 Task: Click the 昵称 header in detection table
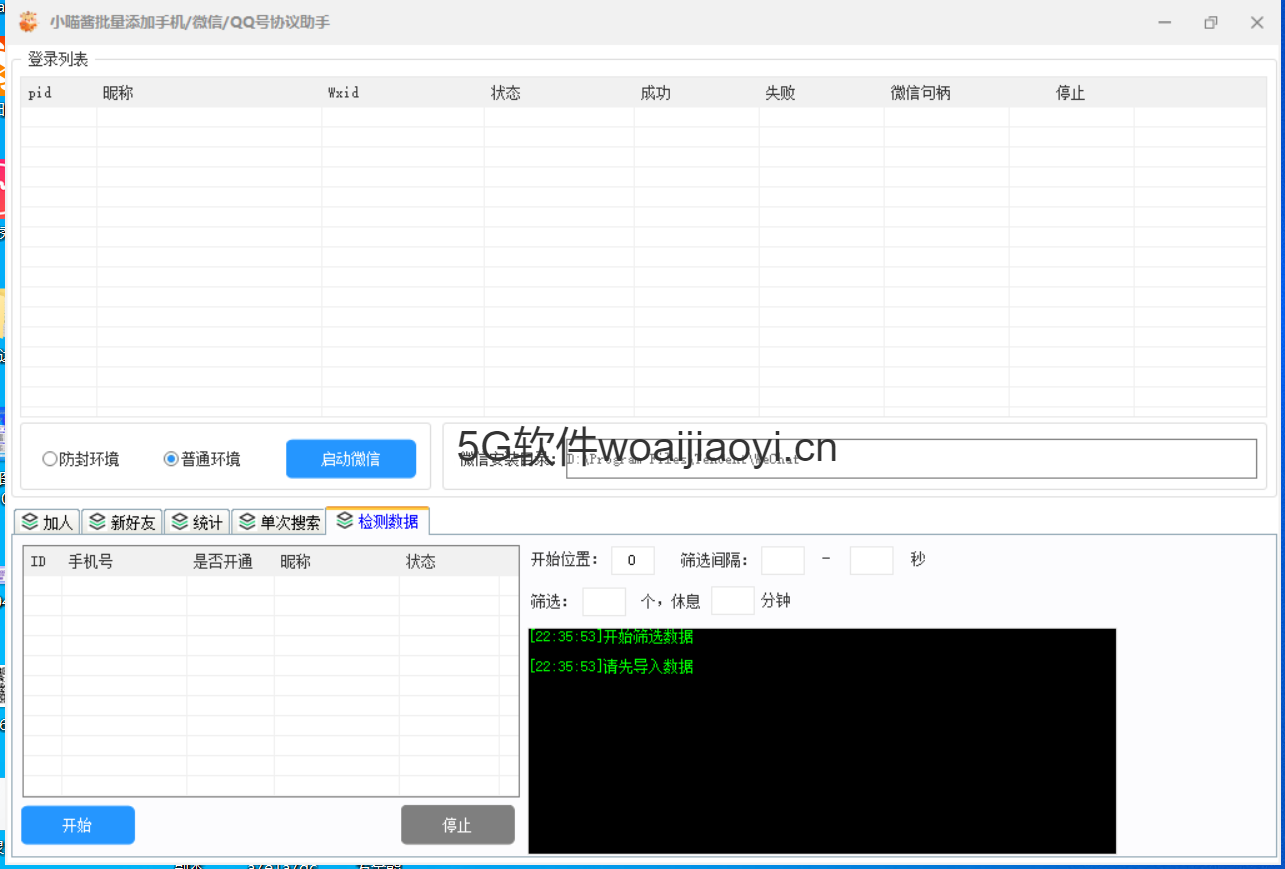pos(336,562)
